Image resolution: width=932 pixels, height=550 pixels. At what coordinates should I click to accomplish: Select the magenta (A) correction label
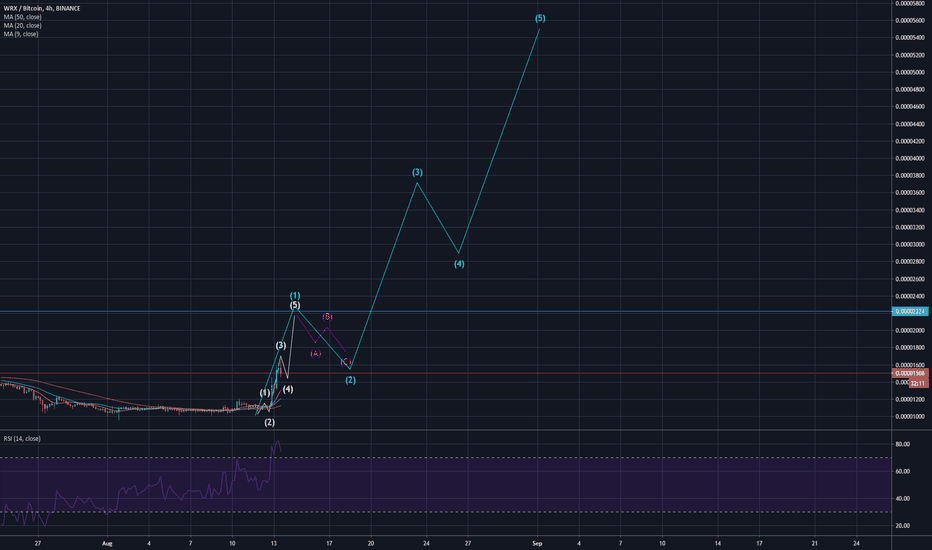316,353
